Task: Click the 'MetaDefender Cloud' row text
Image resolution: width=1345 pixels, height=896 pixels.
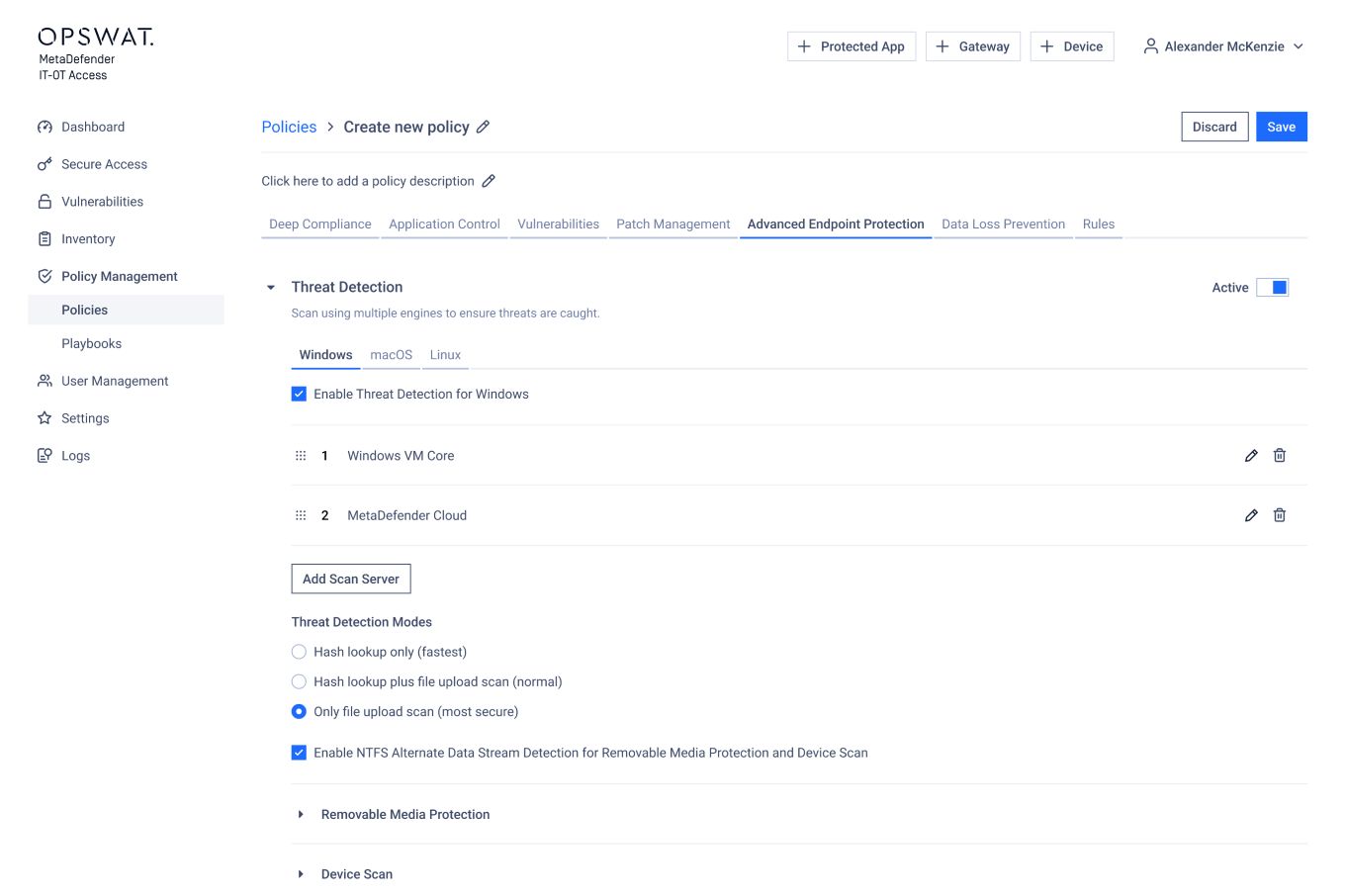Action: tap(406, 515)
